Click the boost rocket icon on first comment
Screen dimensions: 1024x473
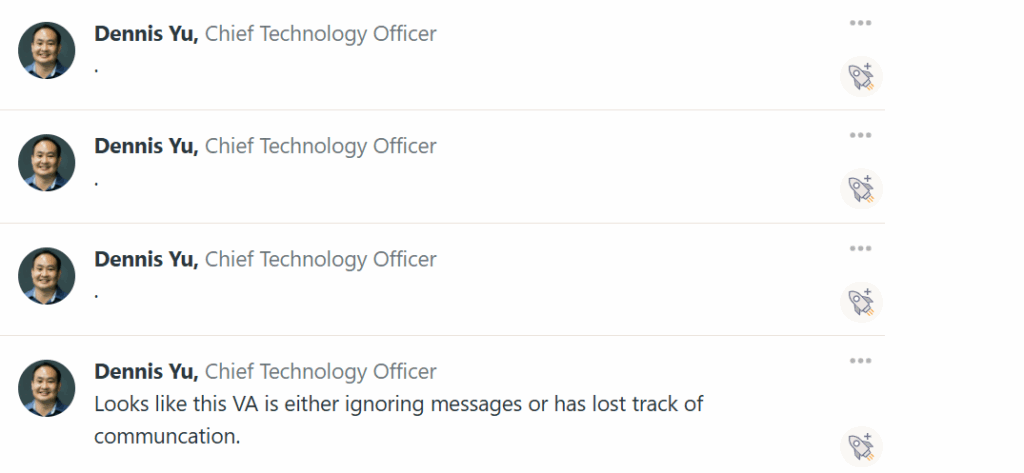861,76
